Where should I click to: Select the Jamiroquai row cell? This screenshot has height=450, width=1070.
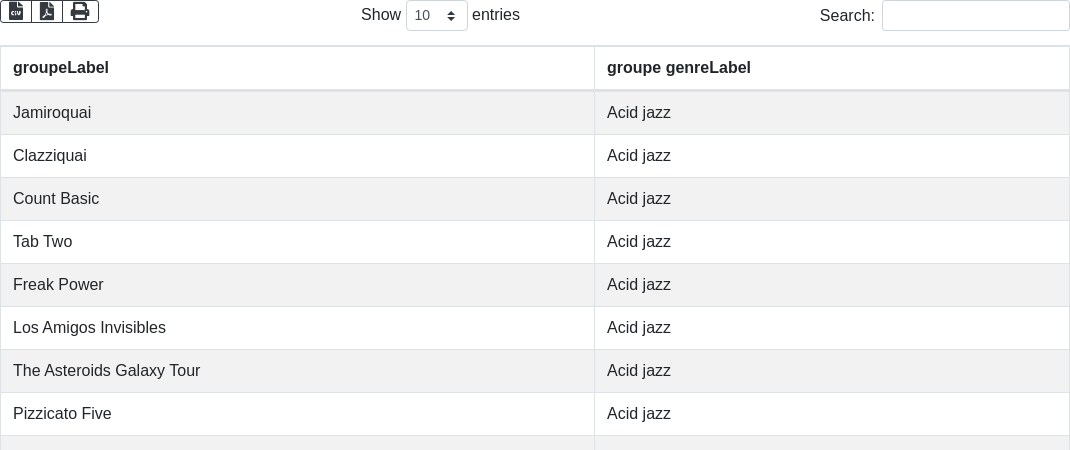(x=52, y=113)
